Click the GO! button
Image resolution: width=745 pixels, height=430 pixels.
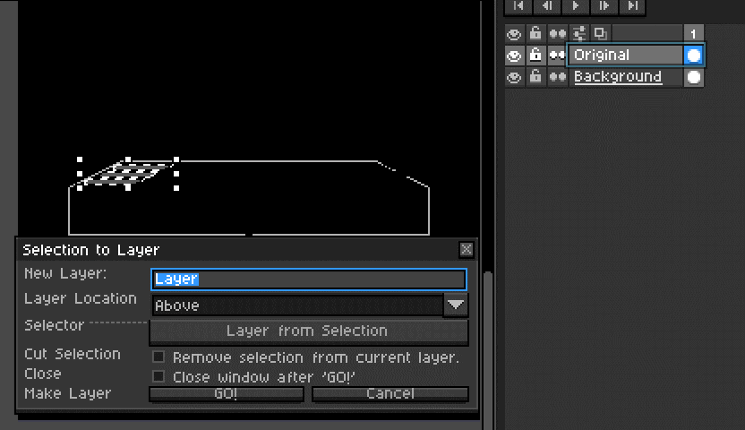point(226,394)
